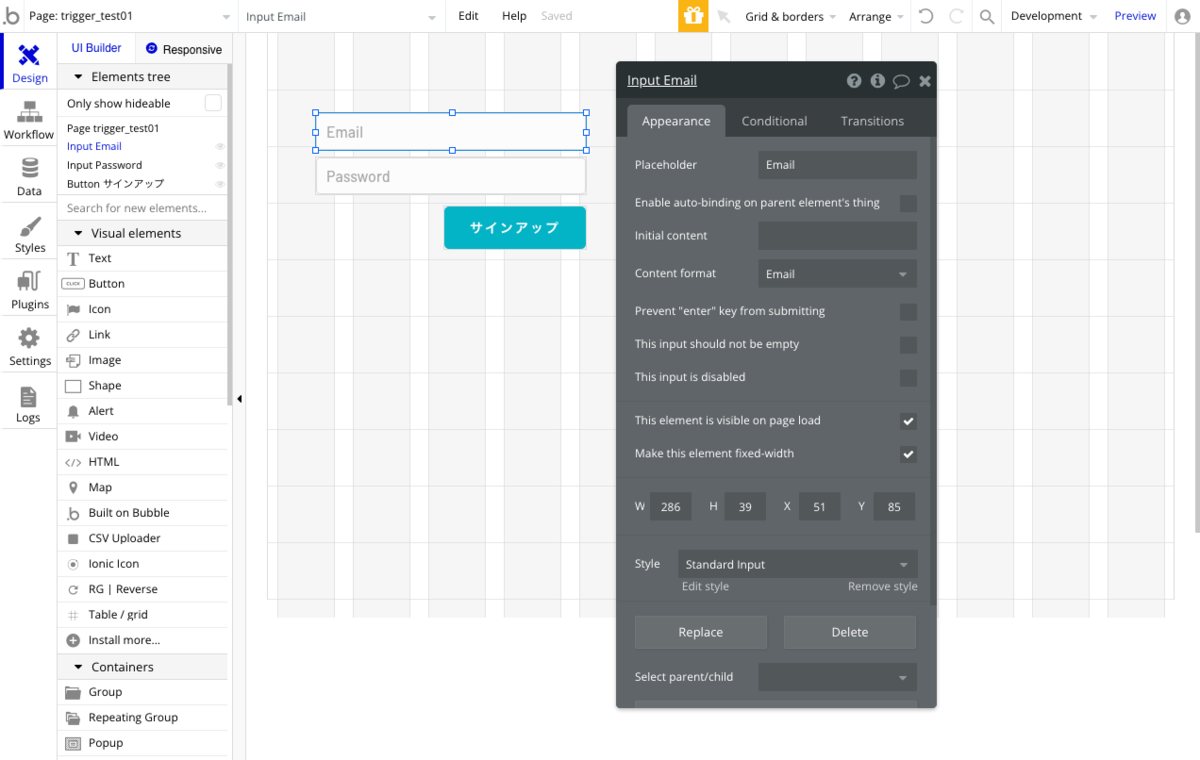1200x760 pixels.
Task: Select the HTML visual element
Action: click(142, 462)
